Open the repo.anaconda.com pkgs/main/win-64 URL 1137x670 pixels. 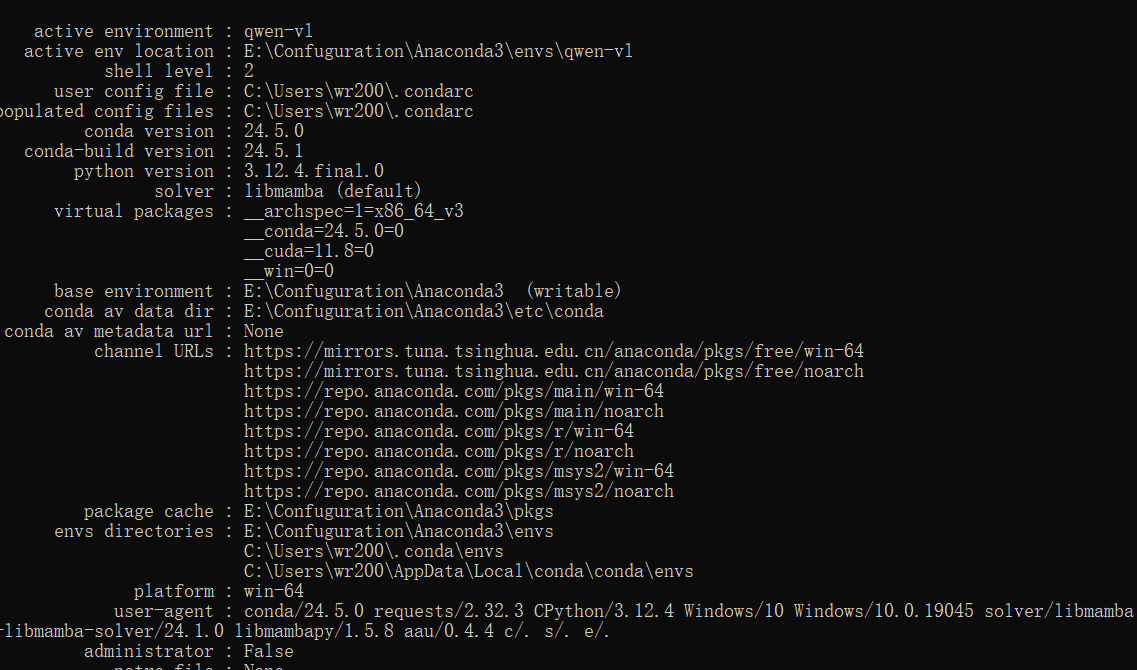point(453,392)
